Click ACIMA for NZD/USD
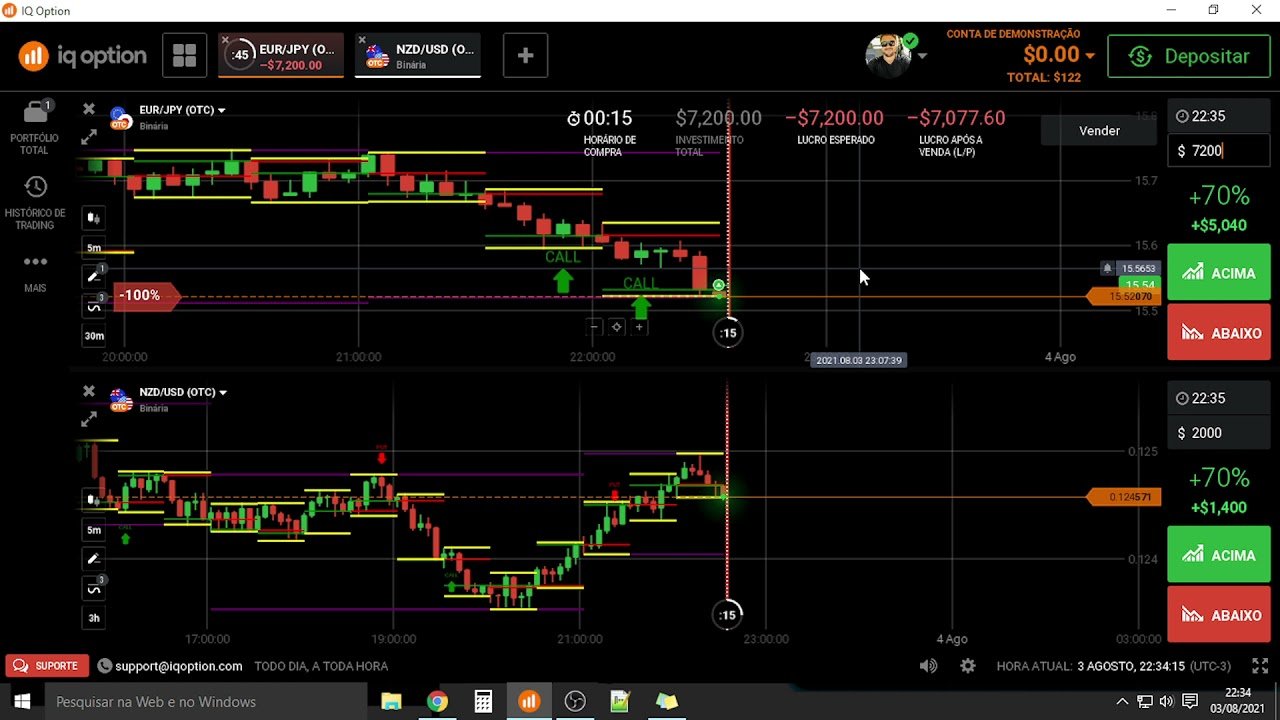The height and width of the screenshot is (720, 1280). coord(1219,554)
